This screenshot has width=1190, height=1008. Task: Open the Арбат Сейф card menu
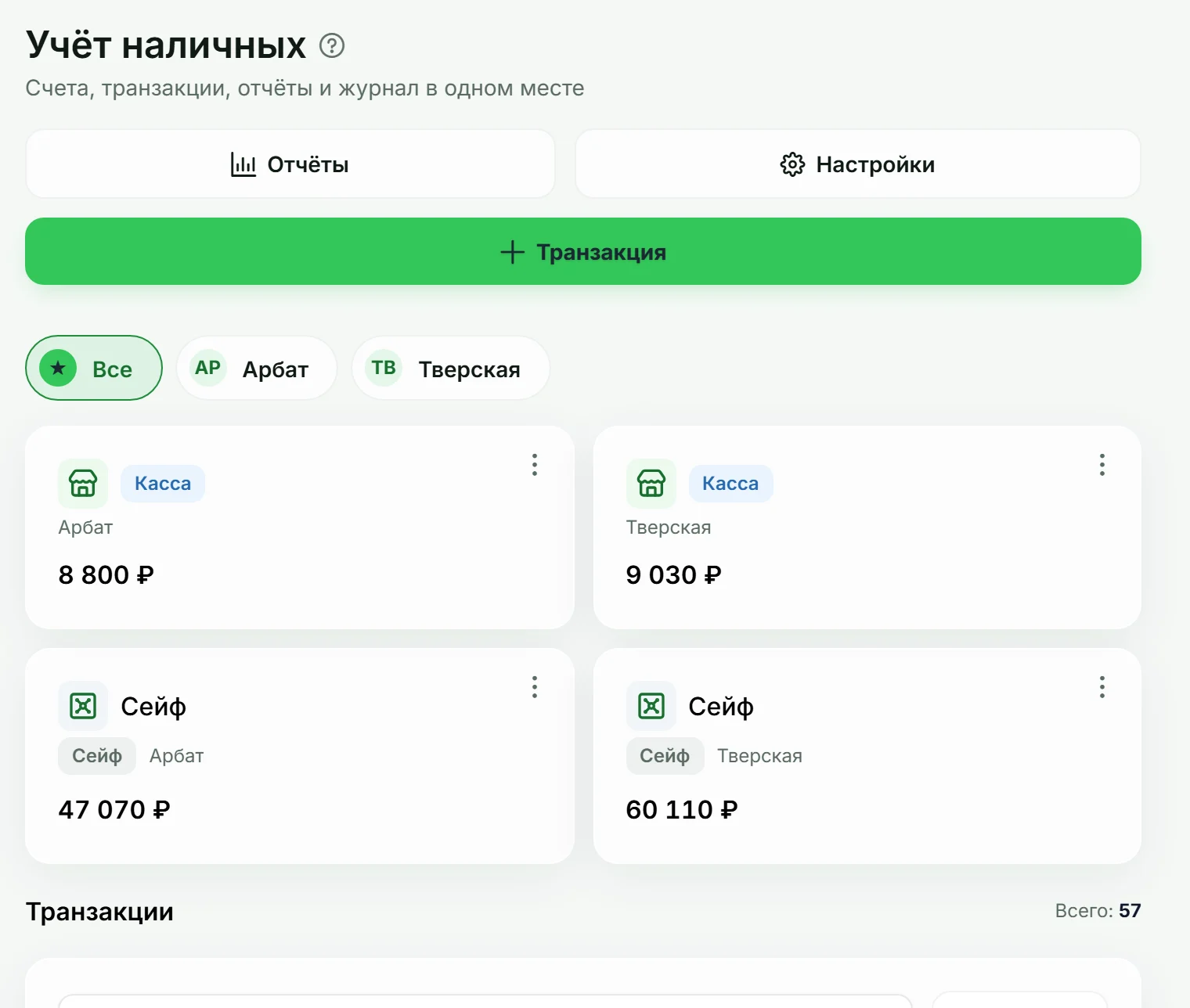[535, 687]
